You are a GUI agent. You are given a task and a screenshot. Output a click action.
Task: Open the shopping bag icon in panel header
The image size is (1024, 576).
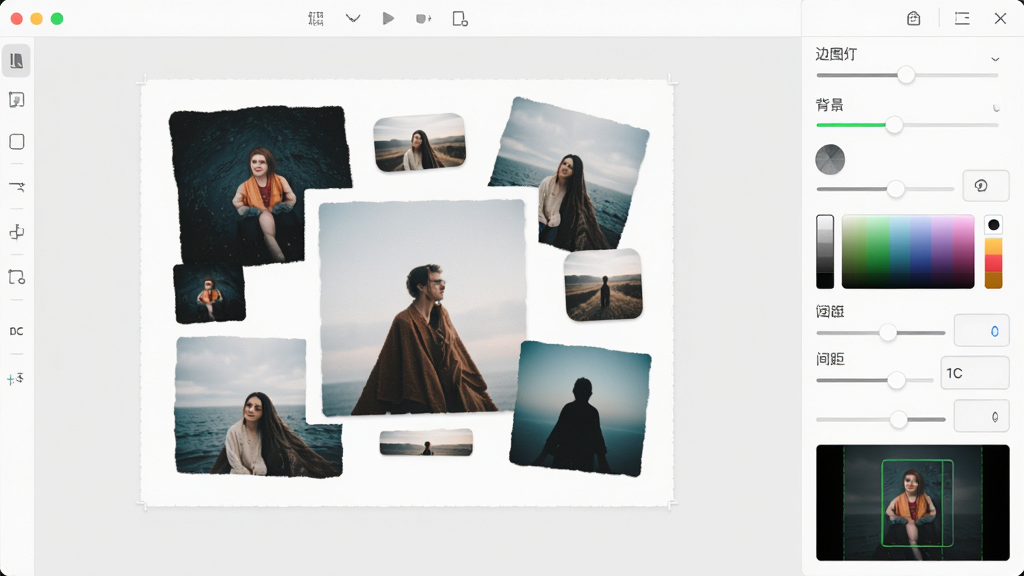point(914,18)
